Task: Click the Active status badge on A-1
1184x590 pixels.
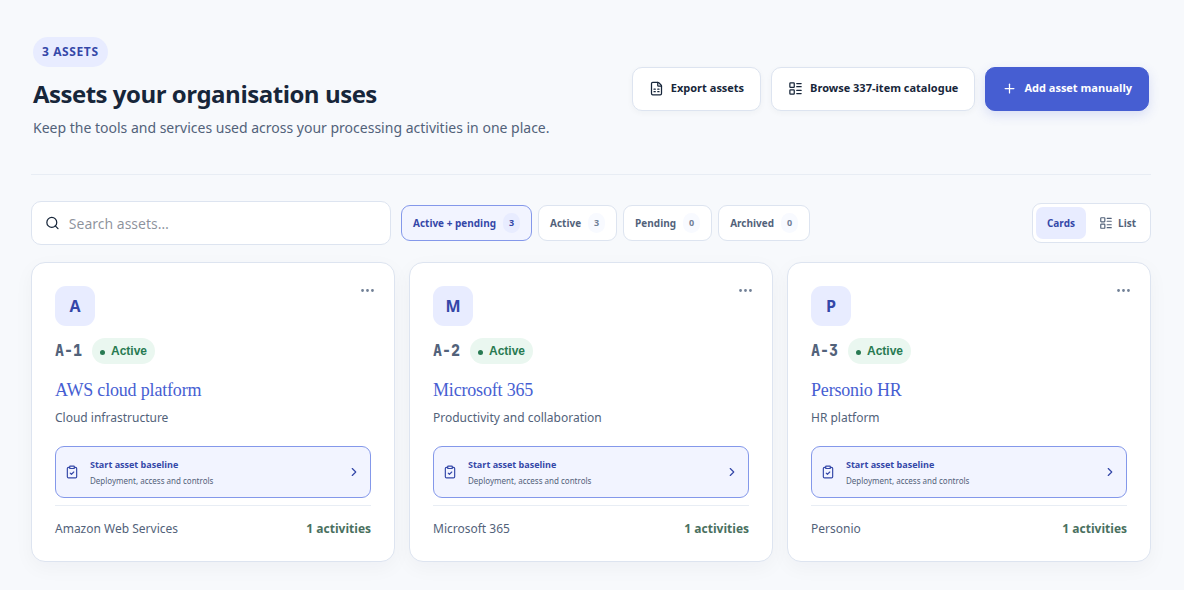Action: 123,351
